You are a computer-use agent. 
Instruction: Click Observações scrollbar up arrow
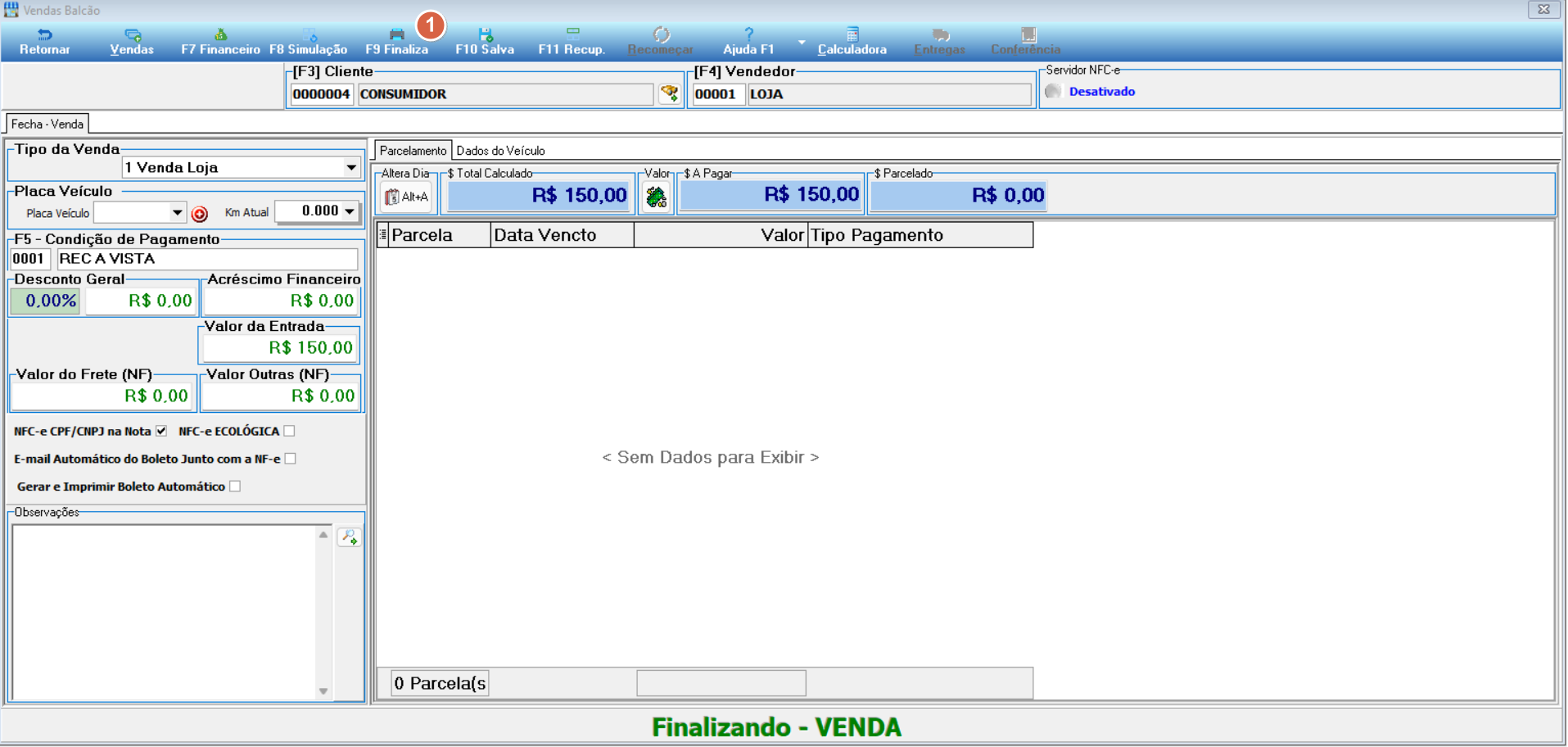323,535
